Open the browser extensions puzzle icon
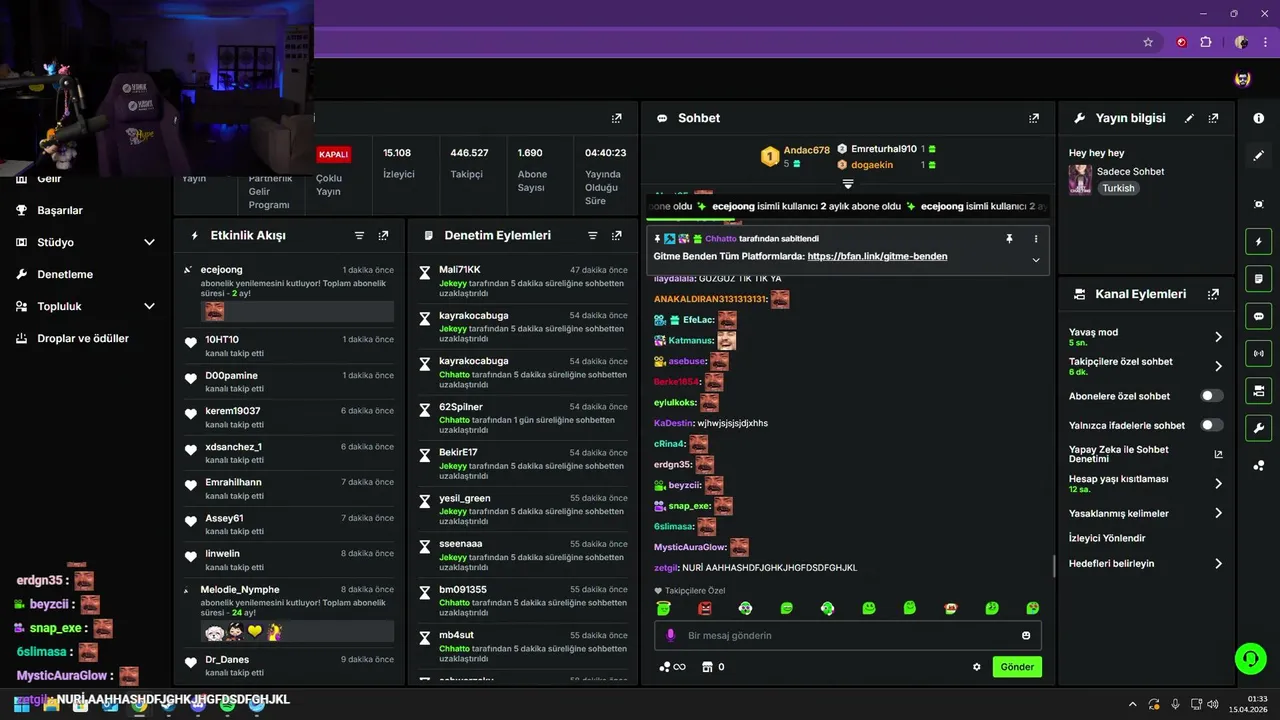 point(1206,42)
